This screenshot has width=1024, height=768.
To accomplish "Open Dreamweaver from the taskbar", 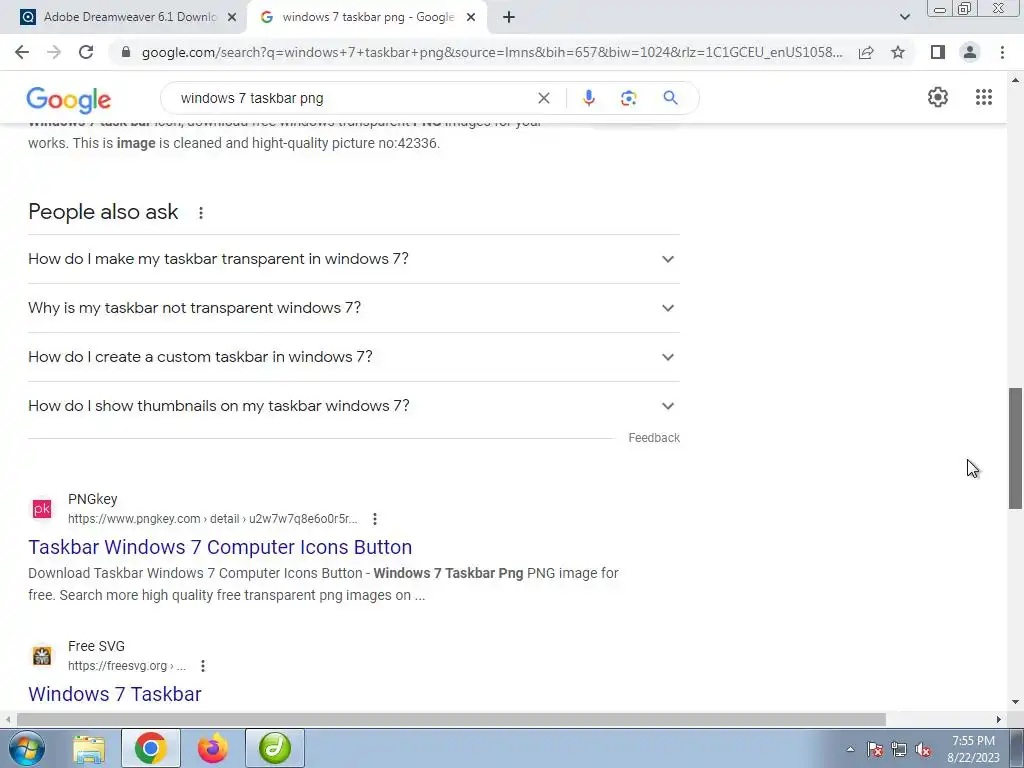I will click(x=275, y=748).
